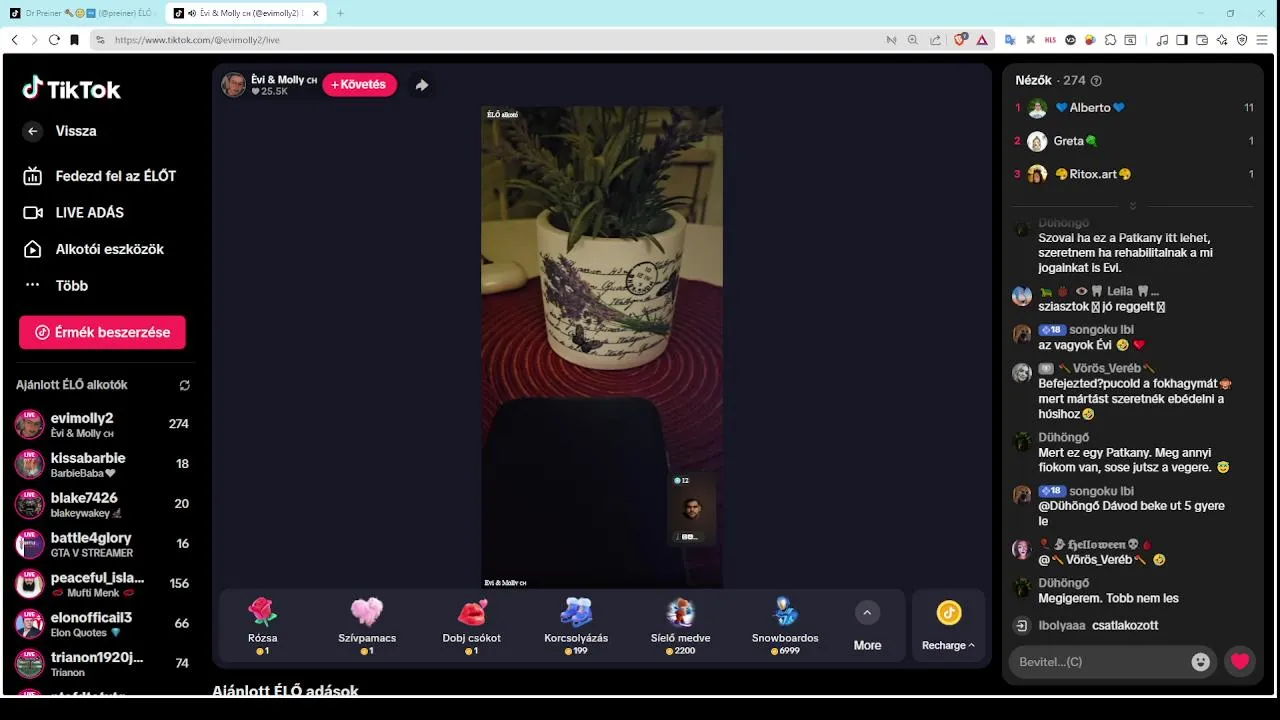Expand the top viewers list chevron
Screen dimensions: 1280x720
[1132, 206]
